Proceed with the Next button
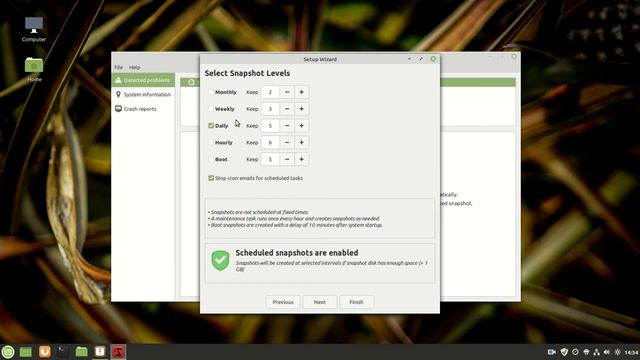 click(x=320, y=302)
